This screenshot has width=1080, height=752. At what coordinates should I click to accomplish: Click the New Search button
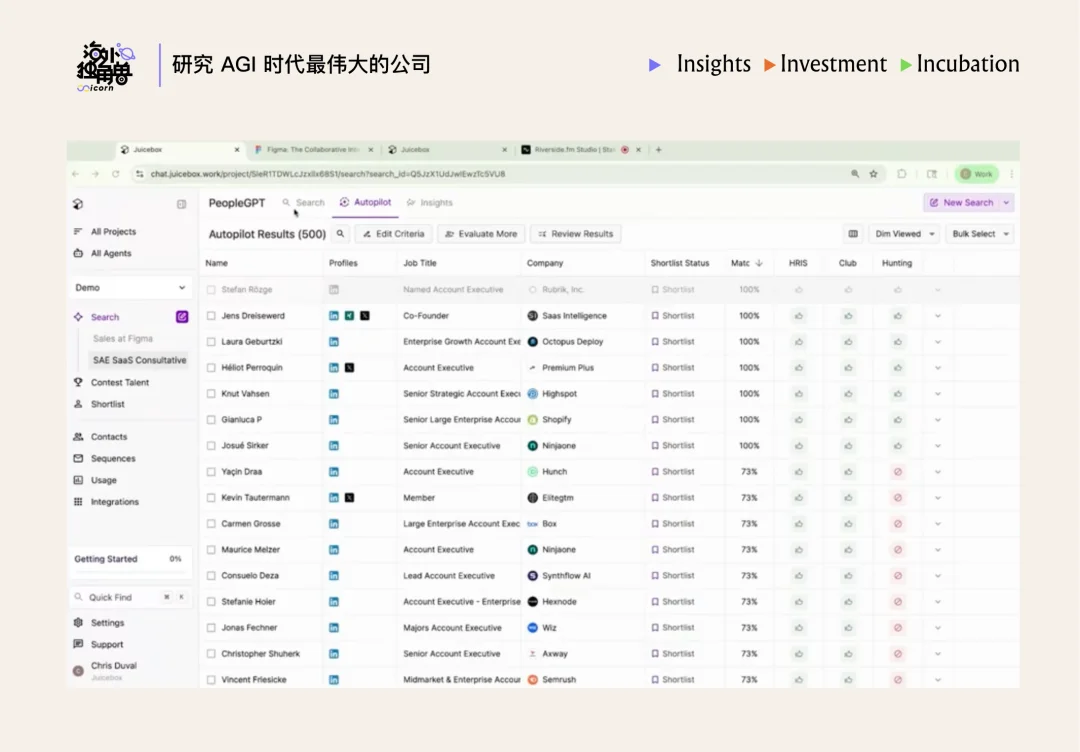coord(965,202)
